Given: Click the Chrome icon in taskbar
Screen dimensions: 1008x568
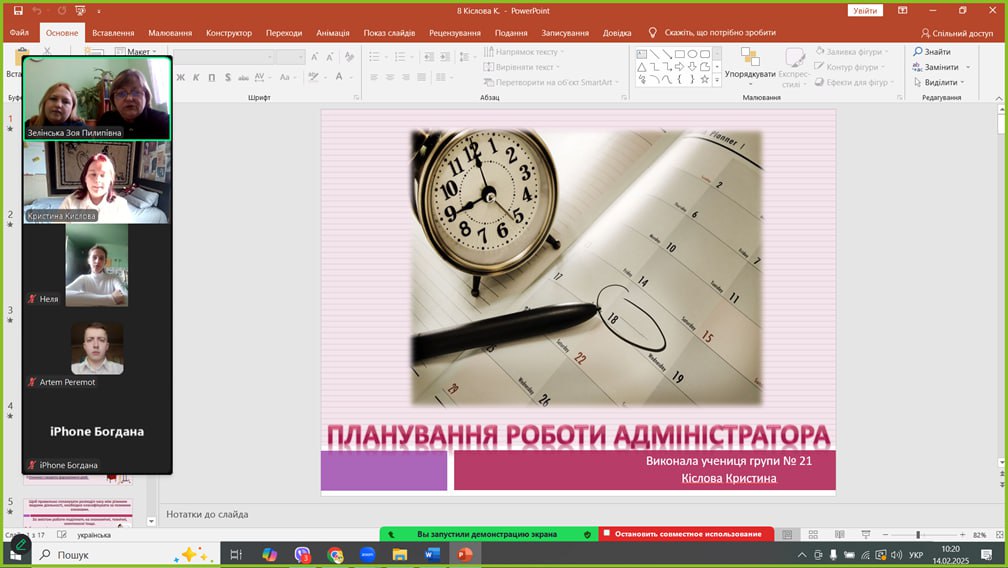Looking at the screenshot, I should [335, 554].
